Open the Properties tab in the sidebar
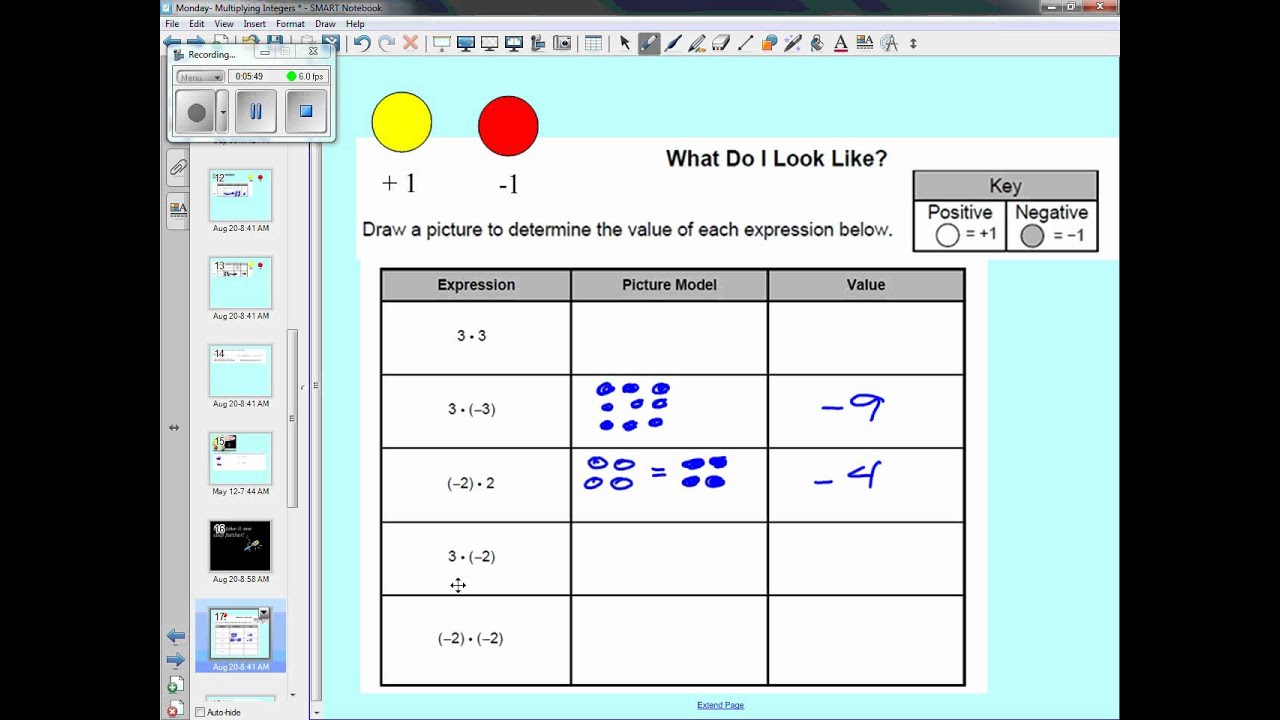1280x720 pixels. (178, 209)
